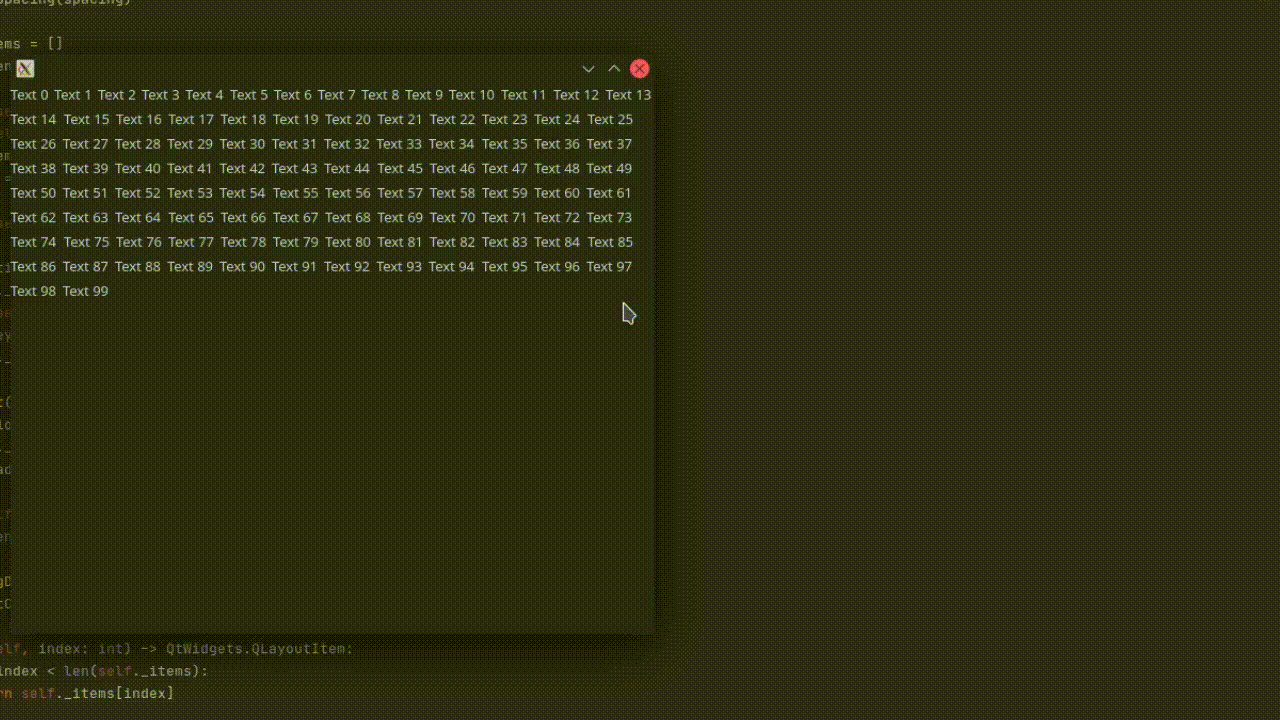Click the "Text 25" label
The width and height of the screenshot is (1280, 720).
coord(610,120)
